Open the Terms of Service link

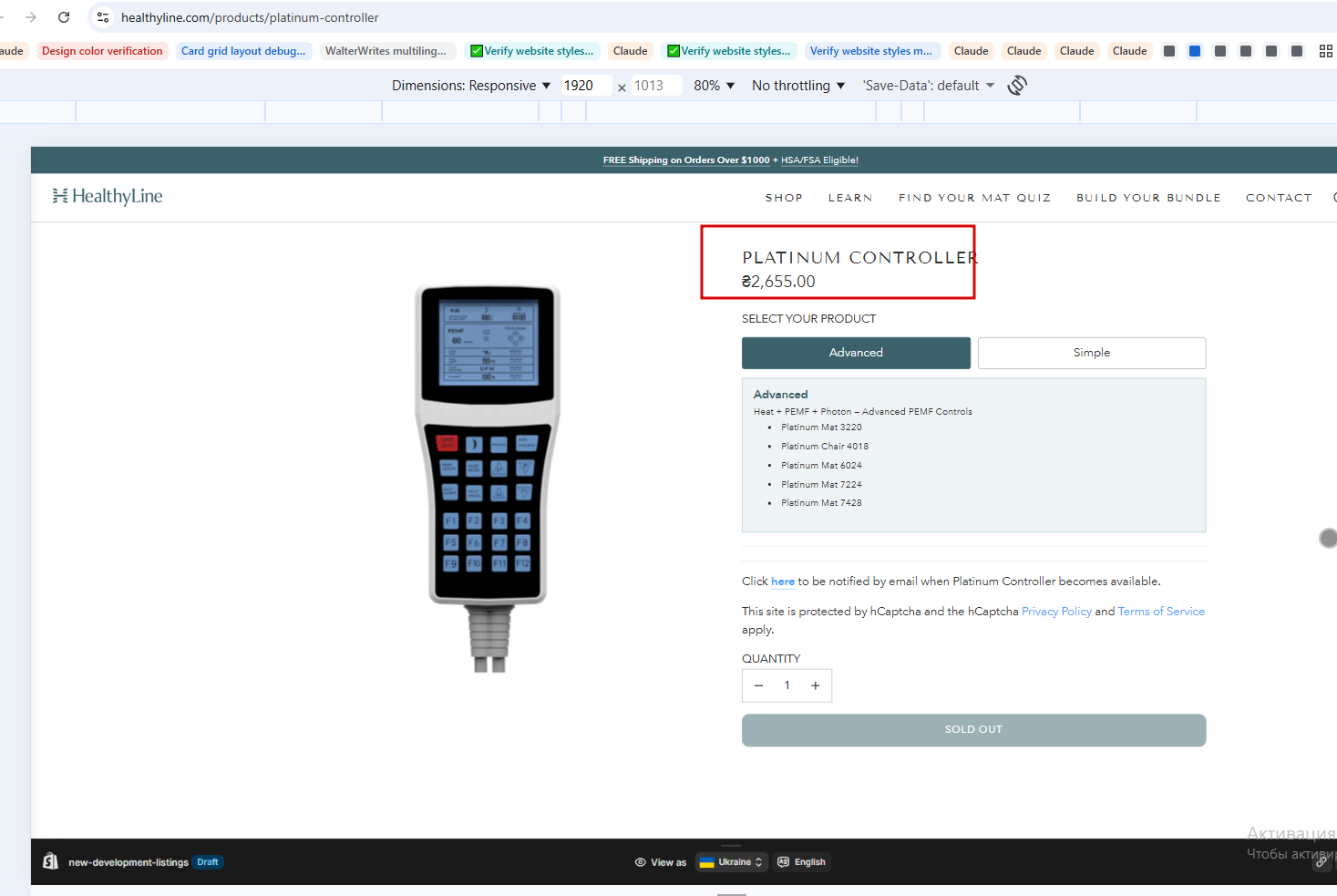1161,612
